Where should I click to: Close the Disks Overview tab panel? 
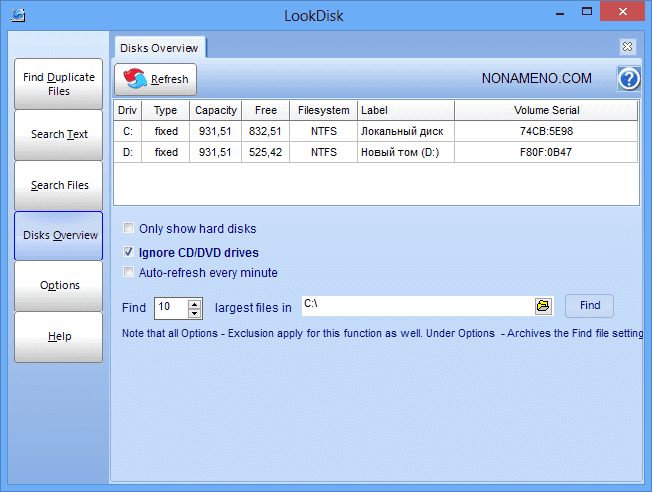click(x=627, y=47)
